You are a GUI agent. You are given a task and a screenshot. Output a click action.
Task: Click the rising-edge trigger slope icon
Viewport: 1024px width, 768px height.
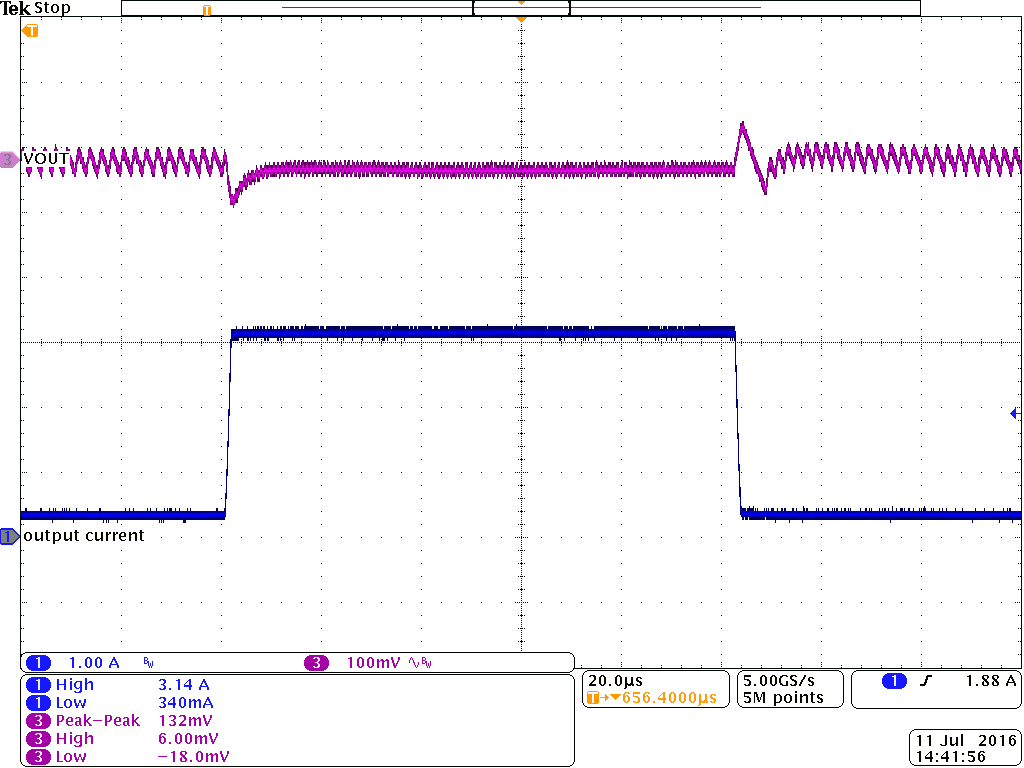925,680
